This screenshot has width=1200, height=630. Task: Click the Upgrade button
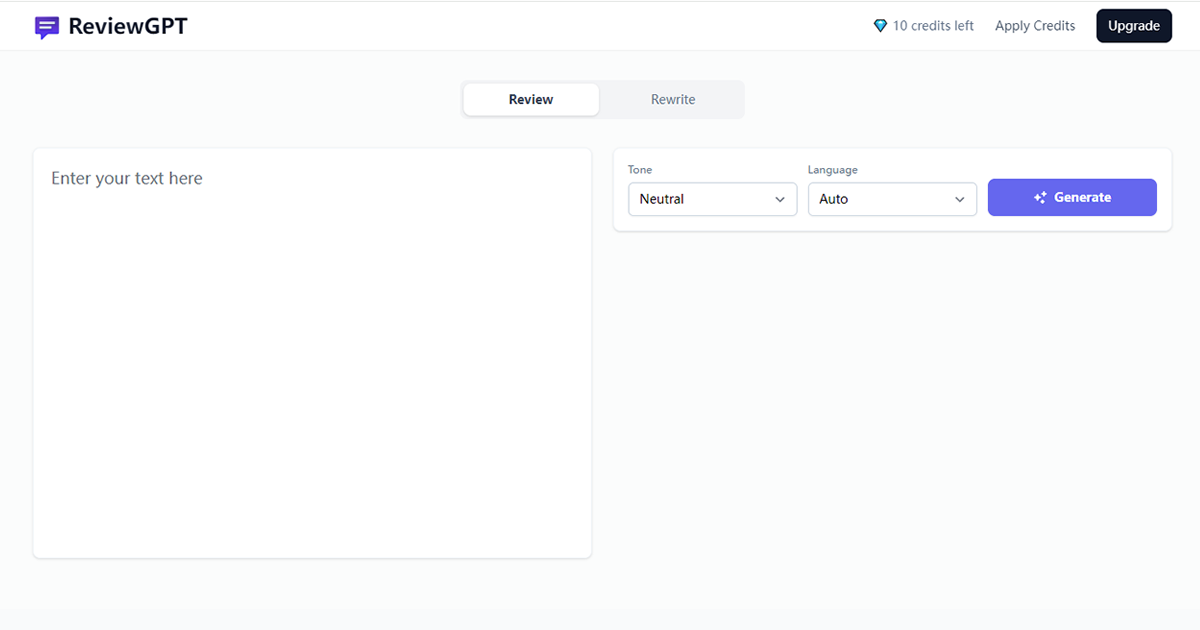[1134, 26]
